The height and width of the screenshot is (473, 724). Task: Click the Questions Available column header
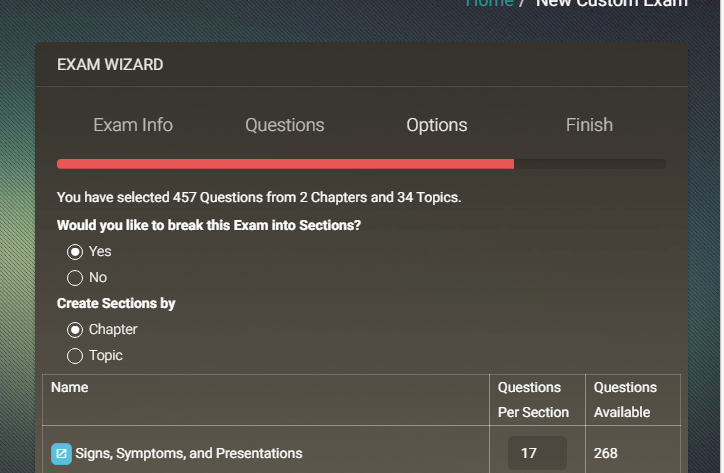[x=625, y=400]
